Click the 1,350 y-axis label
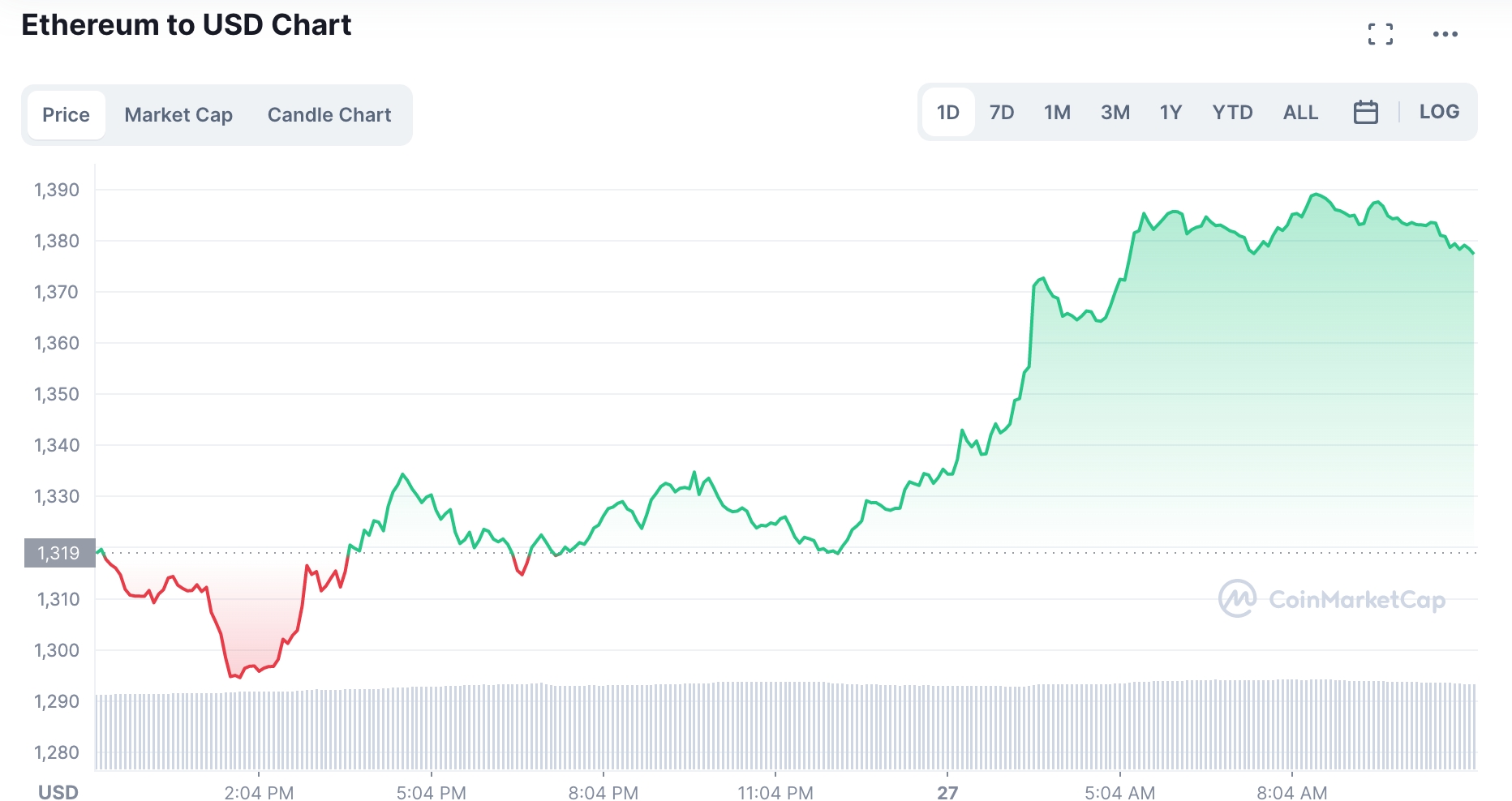The width and height of the screenshot is (1512, 801). pos(57,394)
